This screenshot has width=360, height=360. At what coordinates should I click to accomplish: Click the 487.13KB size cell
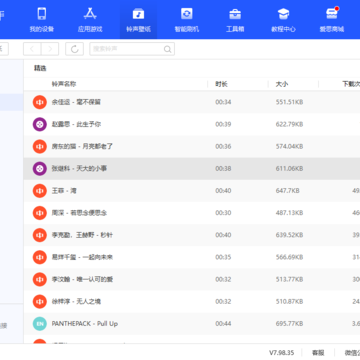click(x=289, y=213)
